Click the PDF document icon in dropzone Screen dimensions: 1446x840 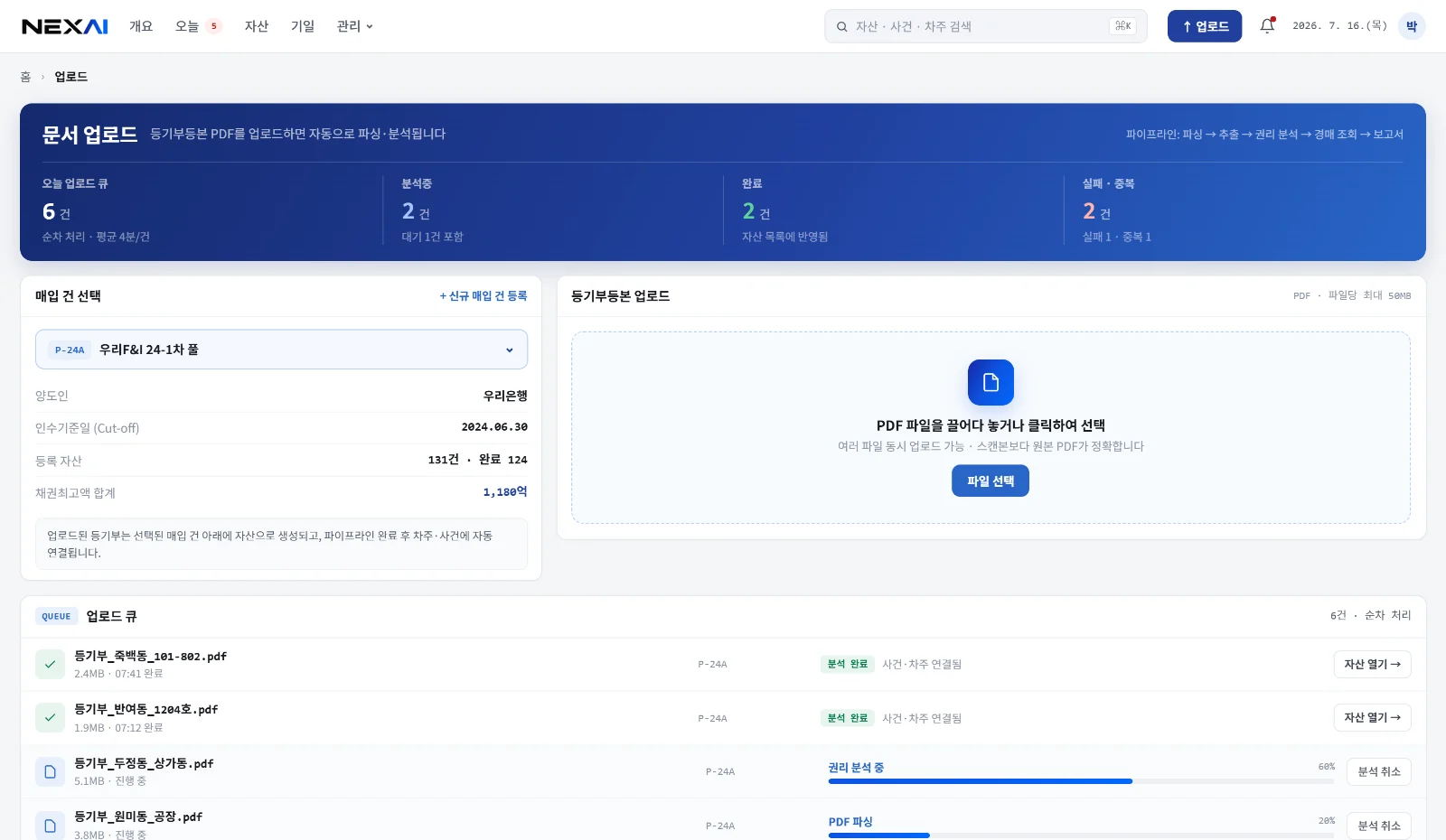click(991, 382)
